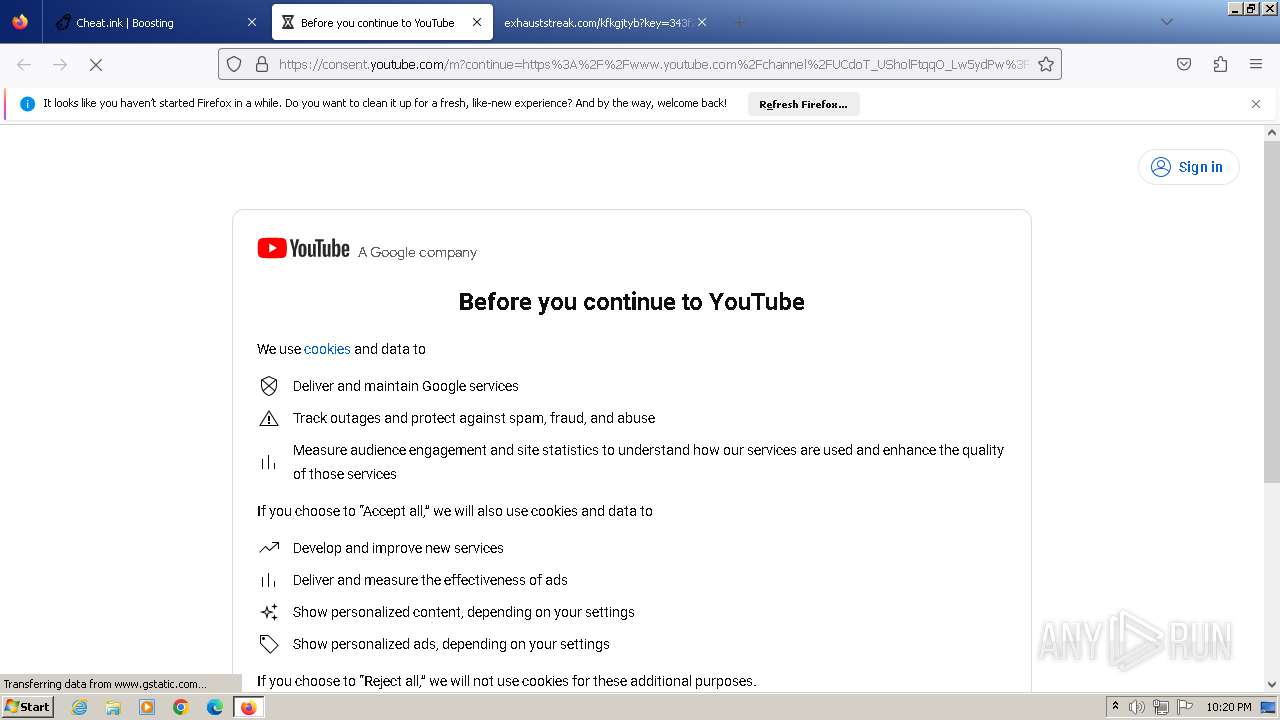
Task: Go forward to next page
Action: (60, 64)
